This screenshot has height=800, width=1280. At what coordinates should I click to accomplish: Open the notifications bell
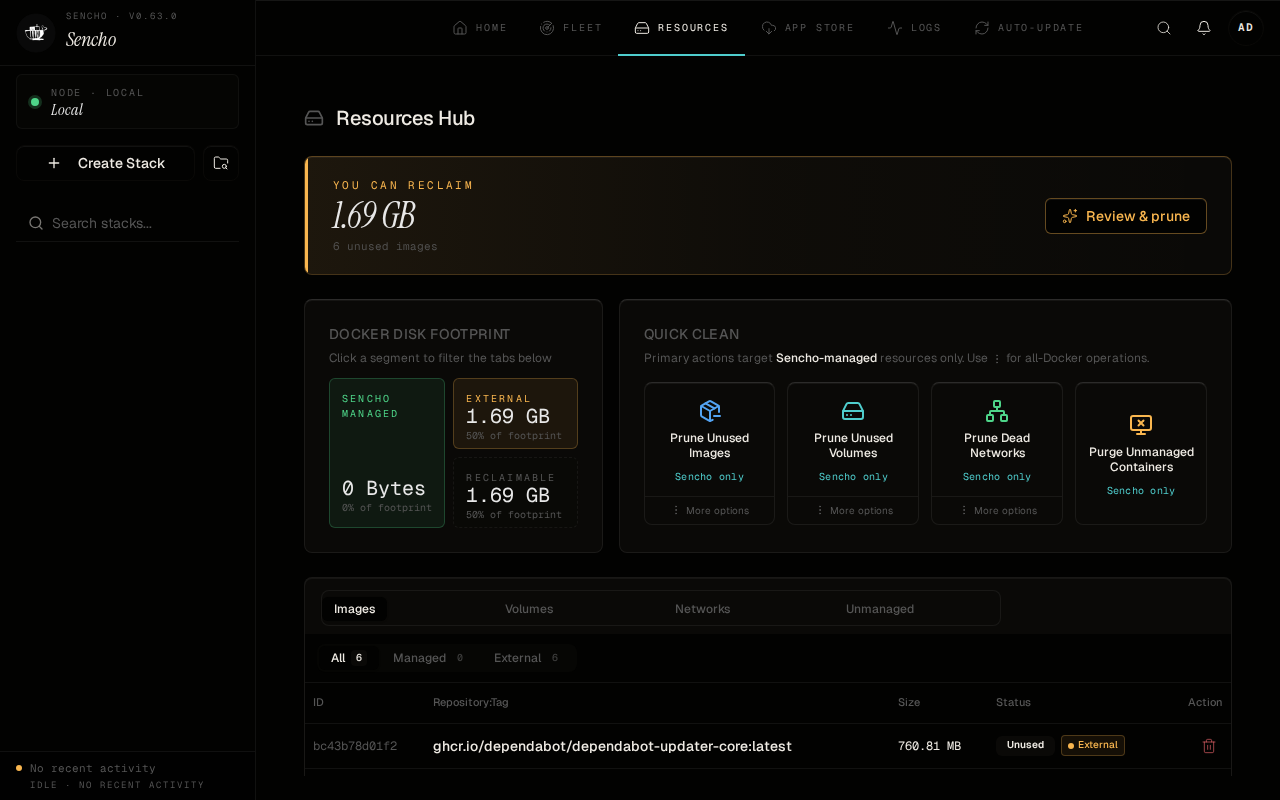[x=1204, y=28]
